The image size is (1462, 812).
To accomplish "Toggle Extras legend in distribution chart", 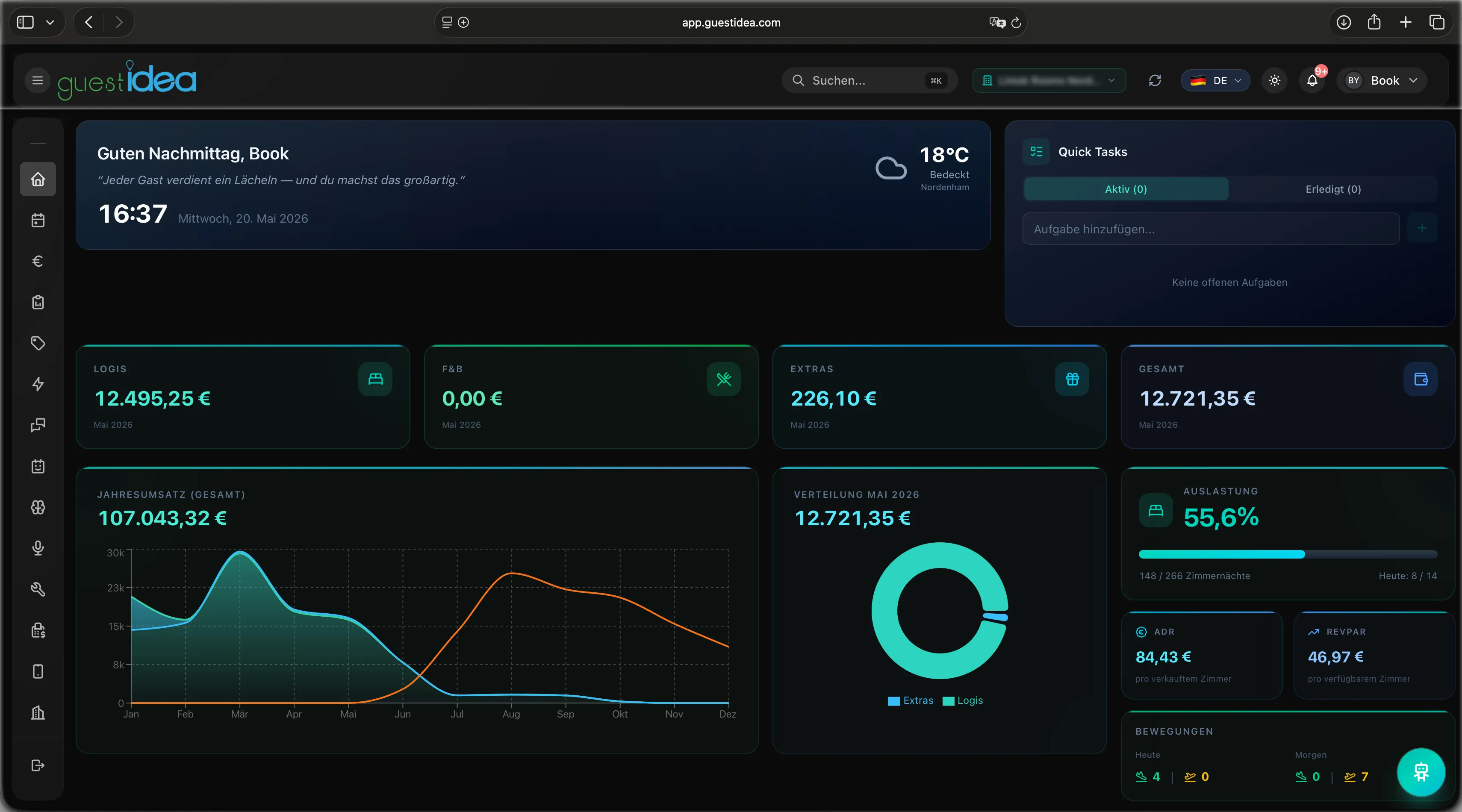I will 911,701.
